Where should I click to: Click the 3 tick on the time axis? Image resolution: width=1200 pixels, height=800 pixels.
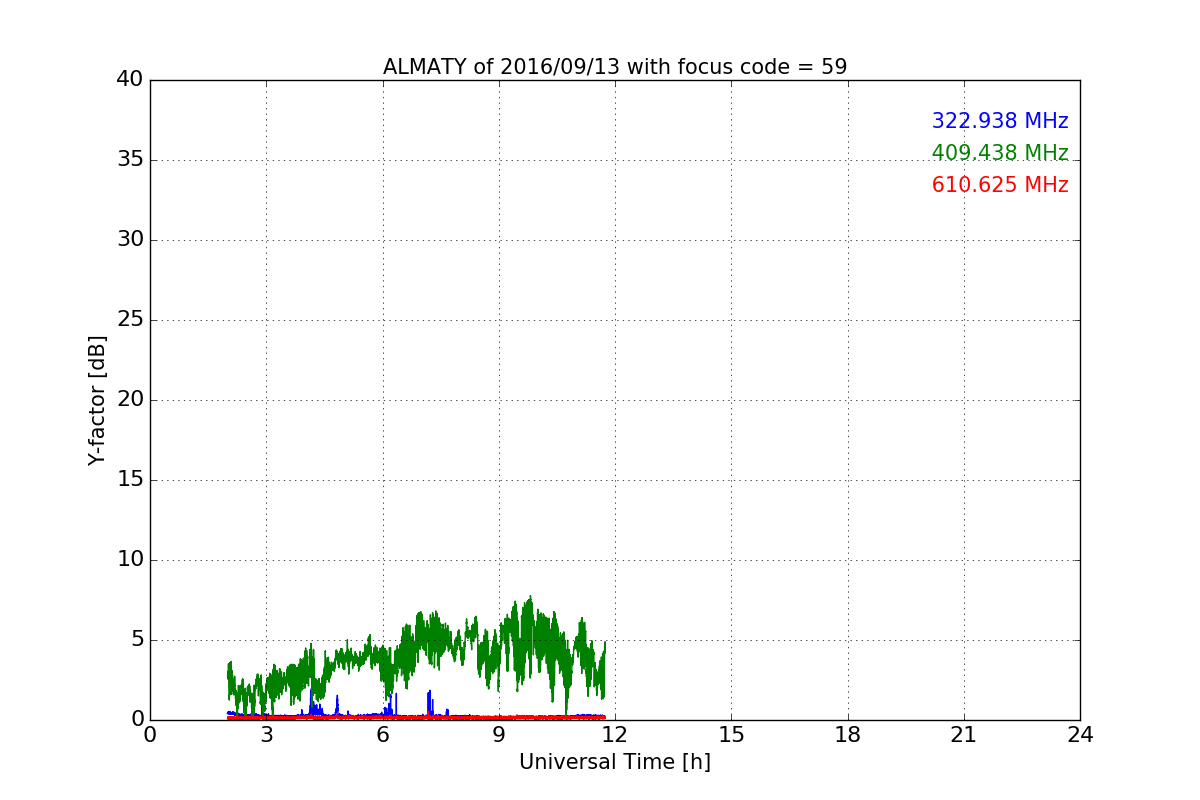[x=266, y=735]
